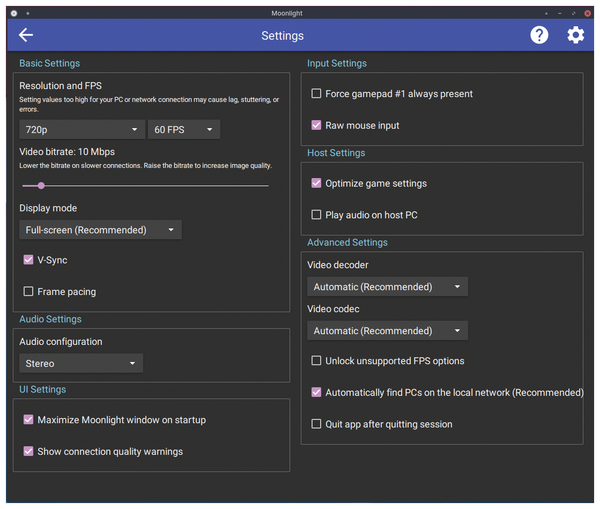Click the window menu icon in title bar
This screenshot has height=509, width=600.
14,13
